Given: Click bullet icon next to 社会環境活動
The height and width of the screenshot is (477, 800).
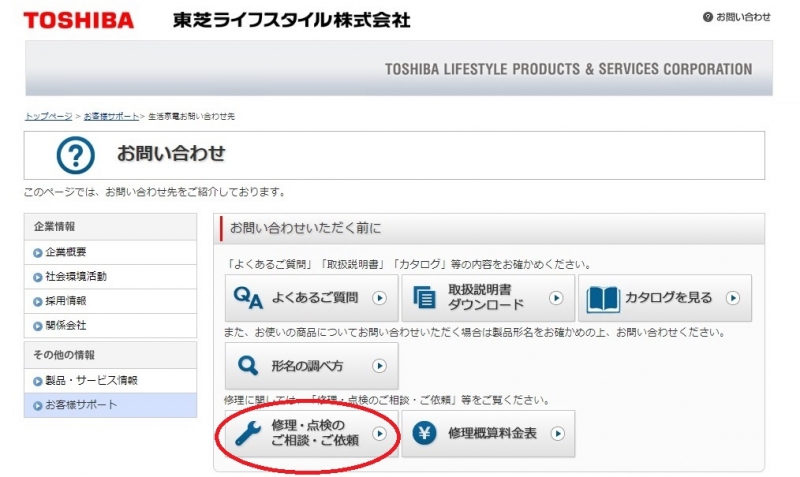Looking at the screenshot, I should [37, 278].
